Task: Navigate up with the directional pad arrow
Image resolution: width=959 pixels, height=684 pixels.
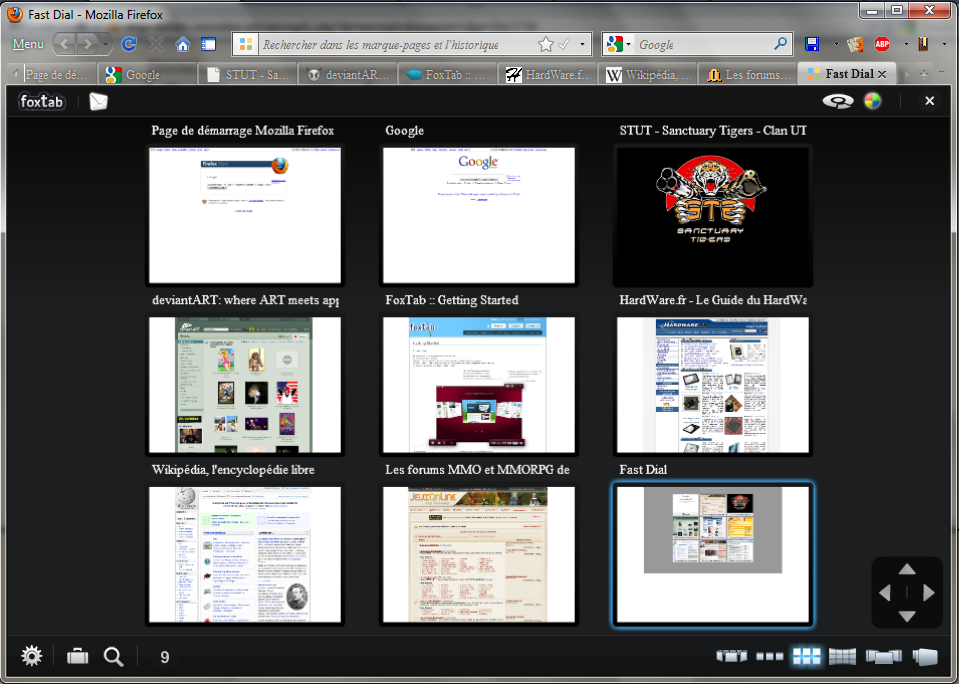Action: (907, 569)
